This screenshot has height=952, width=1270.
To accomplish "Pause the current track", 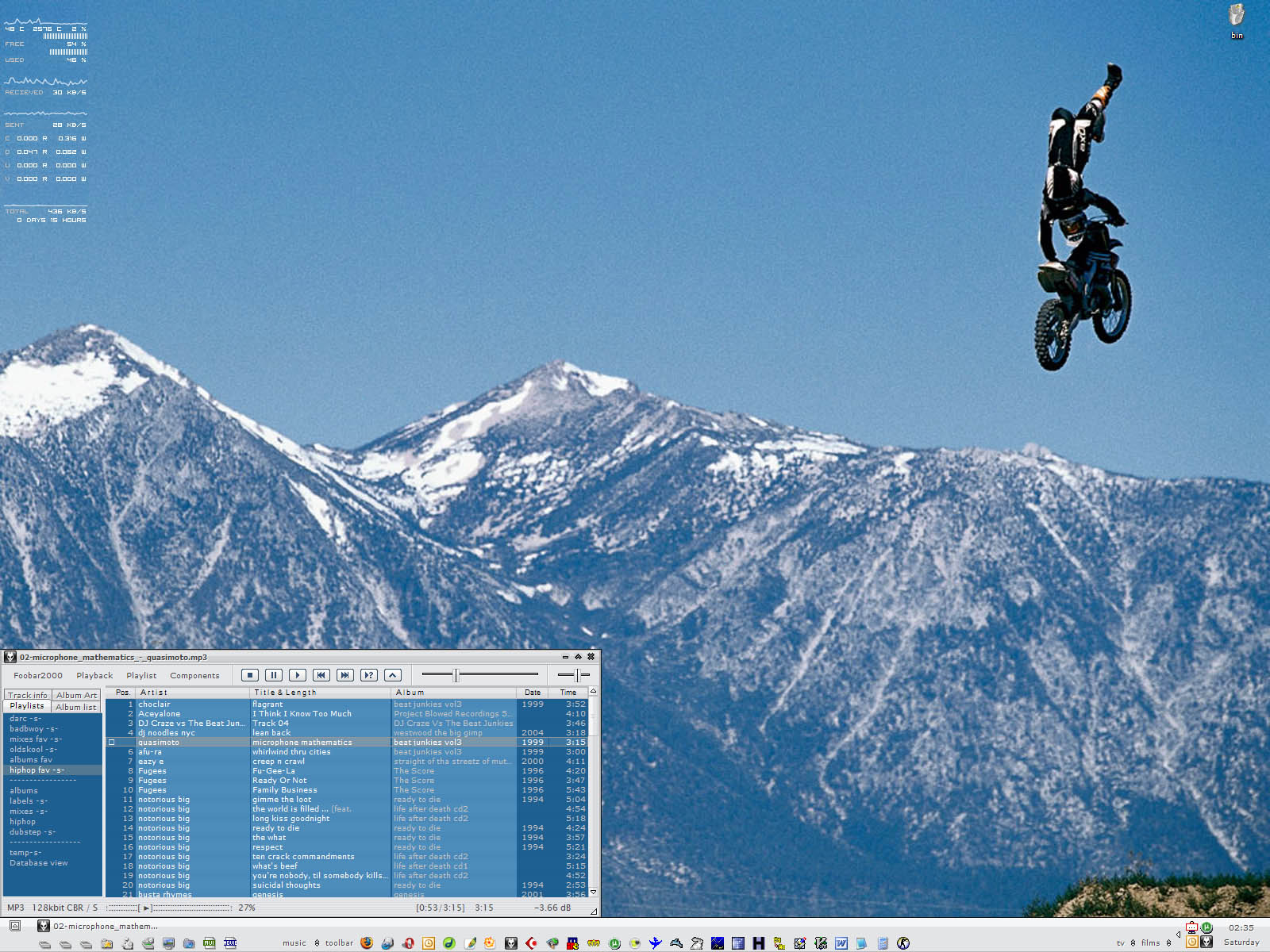I will tap(273, 675).
